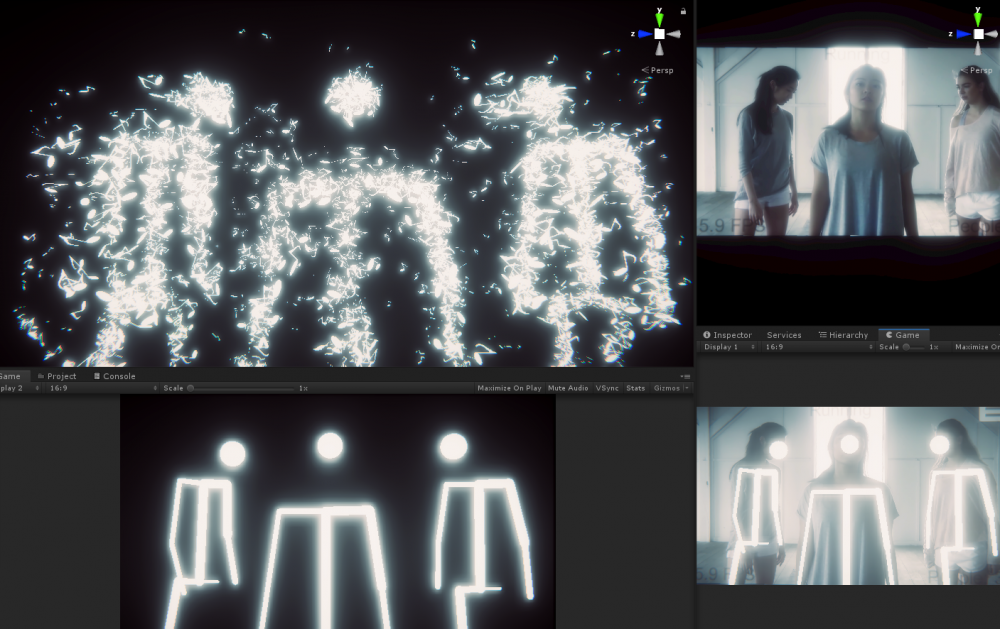The width and height of the screenshot is (1000, 629).
Task: Enable Maximize On Play in left Game view
Action: tap(509, 388)
